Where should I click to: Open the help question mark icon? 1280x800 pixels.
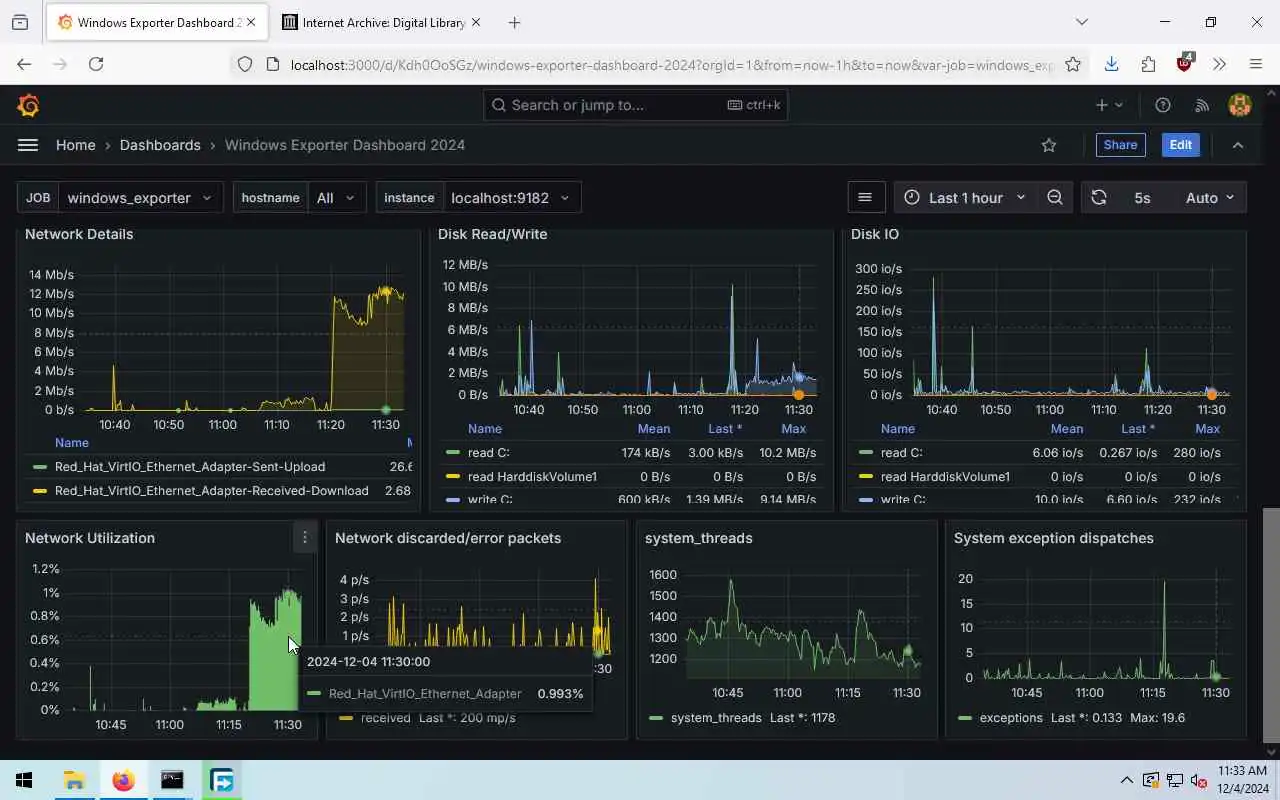pyautogui.click(x=1163, y=105)
